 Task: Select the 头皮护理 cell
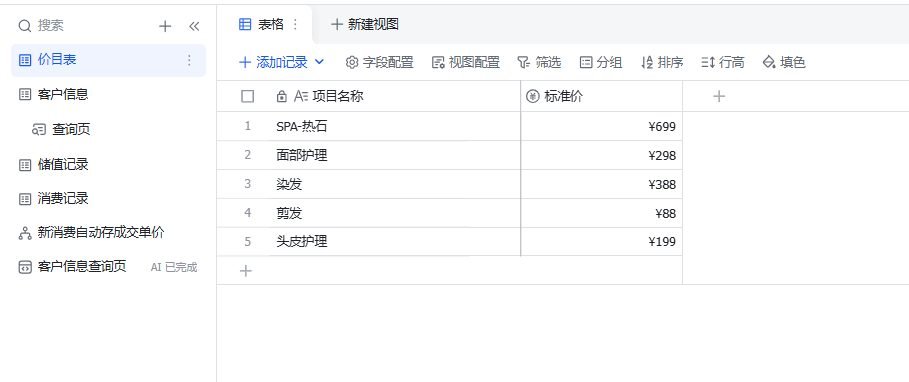(x=395, y=242)
